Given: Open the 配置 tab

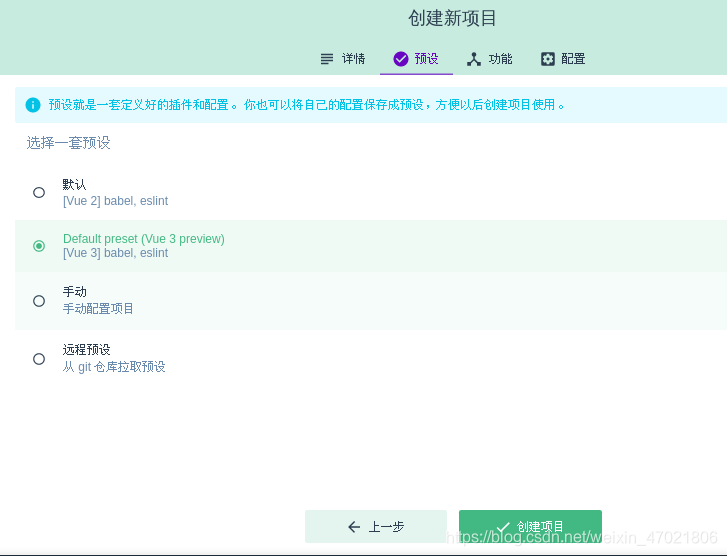Looking at the screenshot, I should 563,59.
